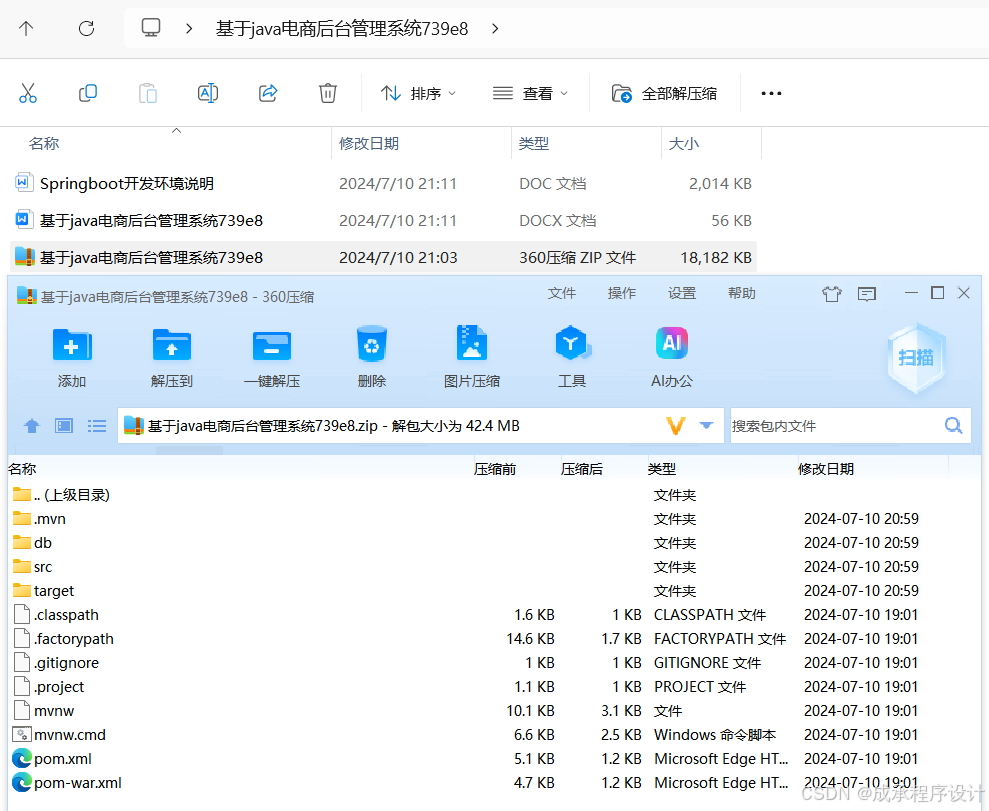Viewport: 989px width, 811px height.
Task: Open 设置 menu in 360压缩
Action: (682, 293)
